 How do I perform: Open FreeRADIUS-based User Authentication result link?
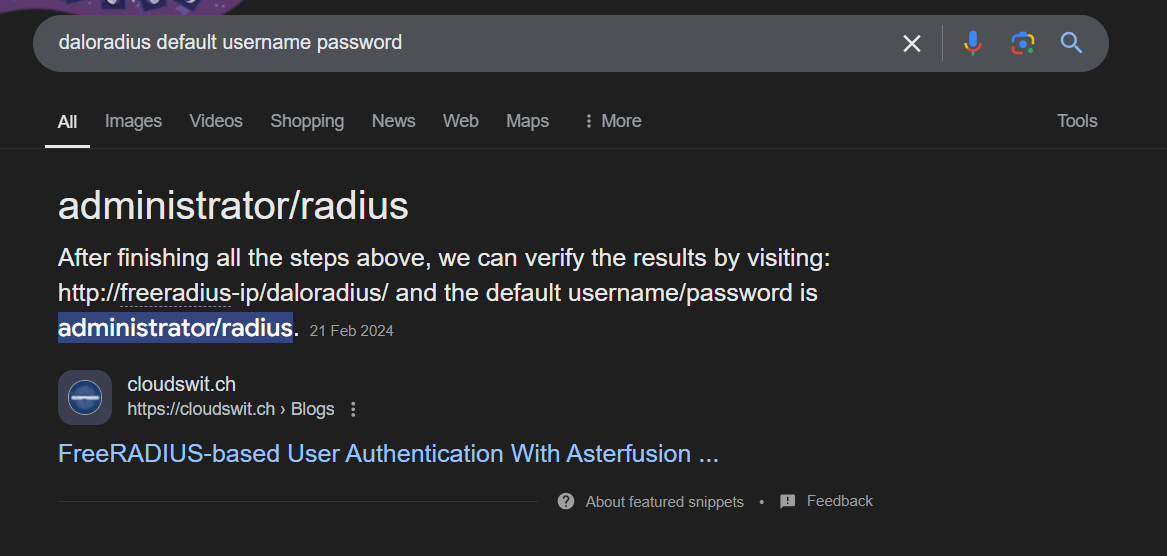(x=389, y=453)
